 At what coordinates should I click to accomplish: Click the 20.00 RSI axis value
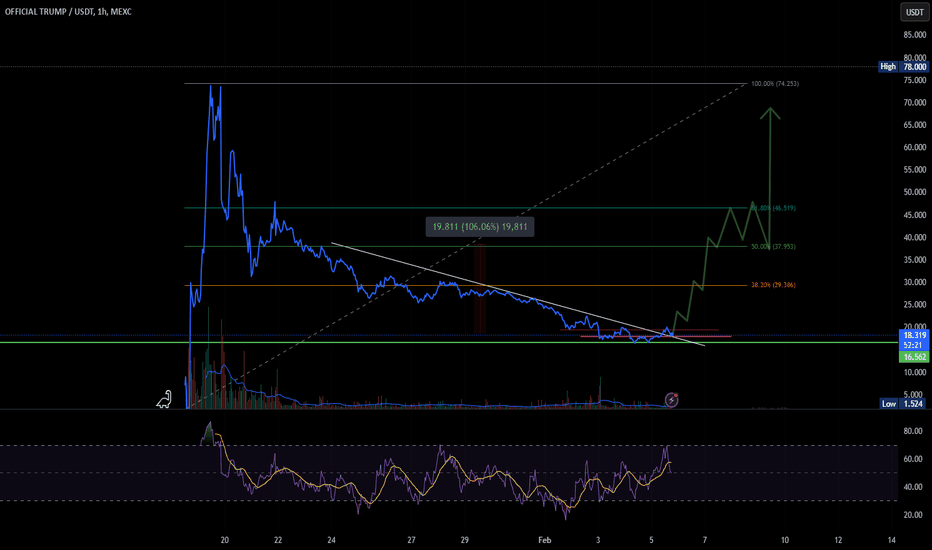(913, 515)
